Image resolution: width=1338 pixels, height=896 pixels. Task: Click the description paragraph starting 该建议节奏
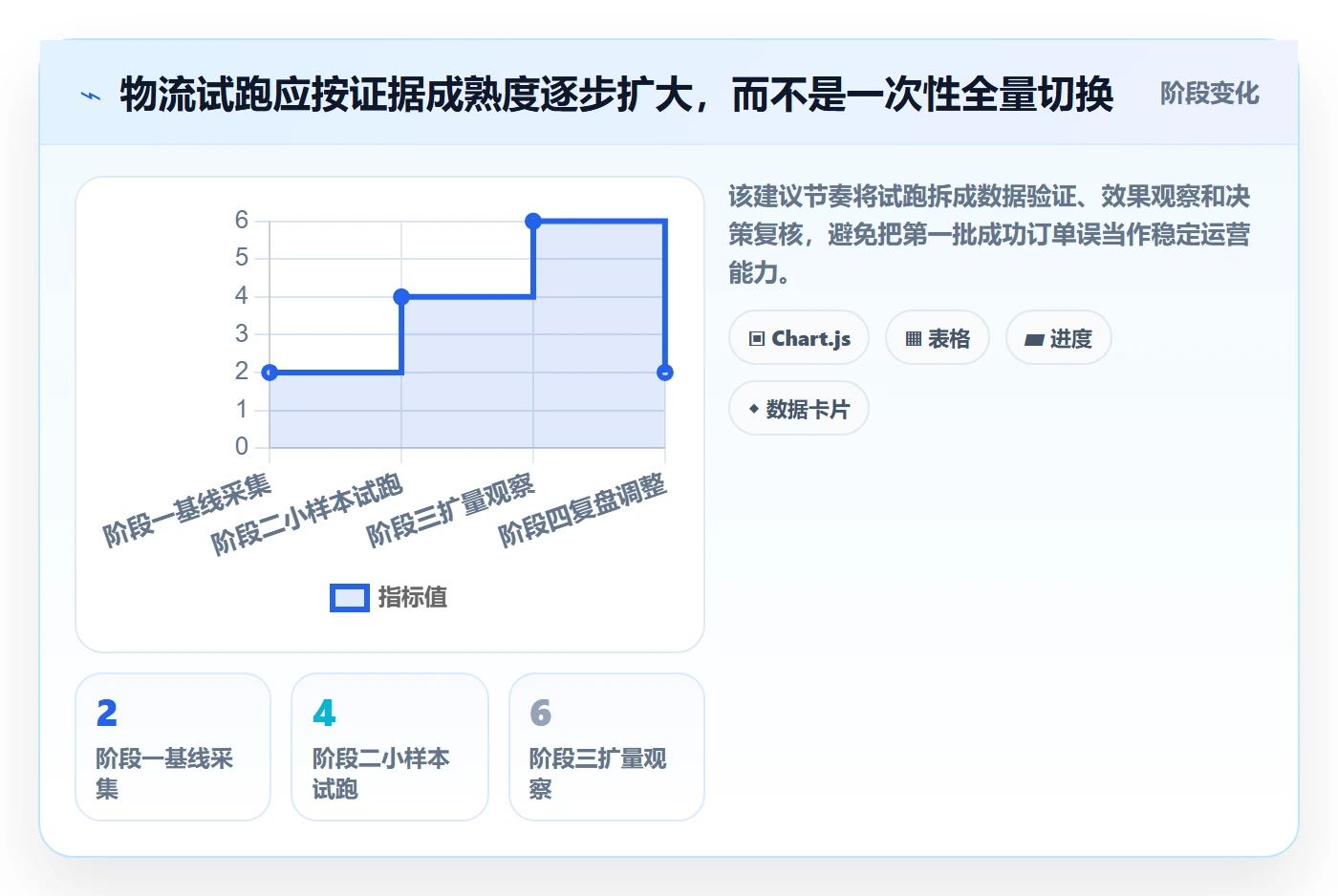coord(989,234)
